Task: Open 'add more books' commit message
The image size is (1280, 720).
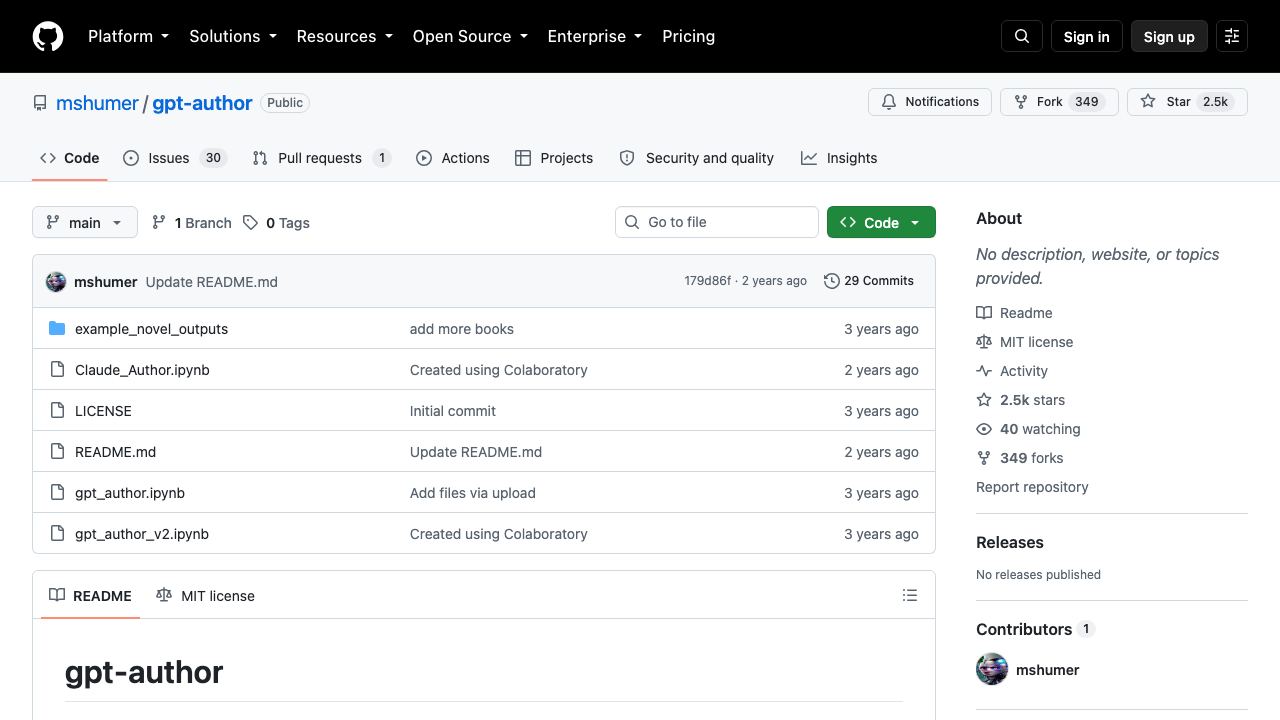Action: click(x=462, y=329)
